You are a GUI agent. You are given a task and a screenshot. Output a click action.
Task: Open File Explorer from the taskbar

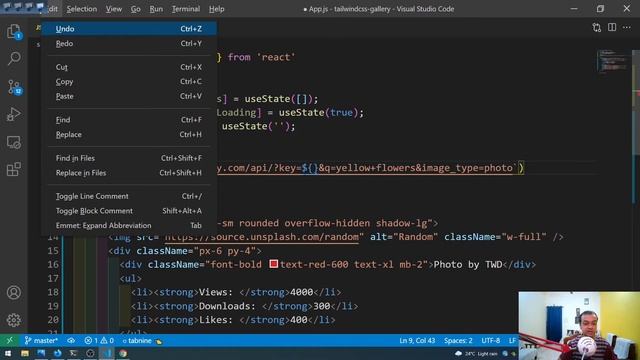point(25,353)
